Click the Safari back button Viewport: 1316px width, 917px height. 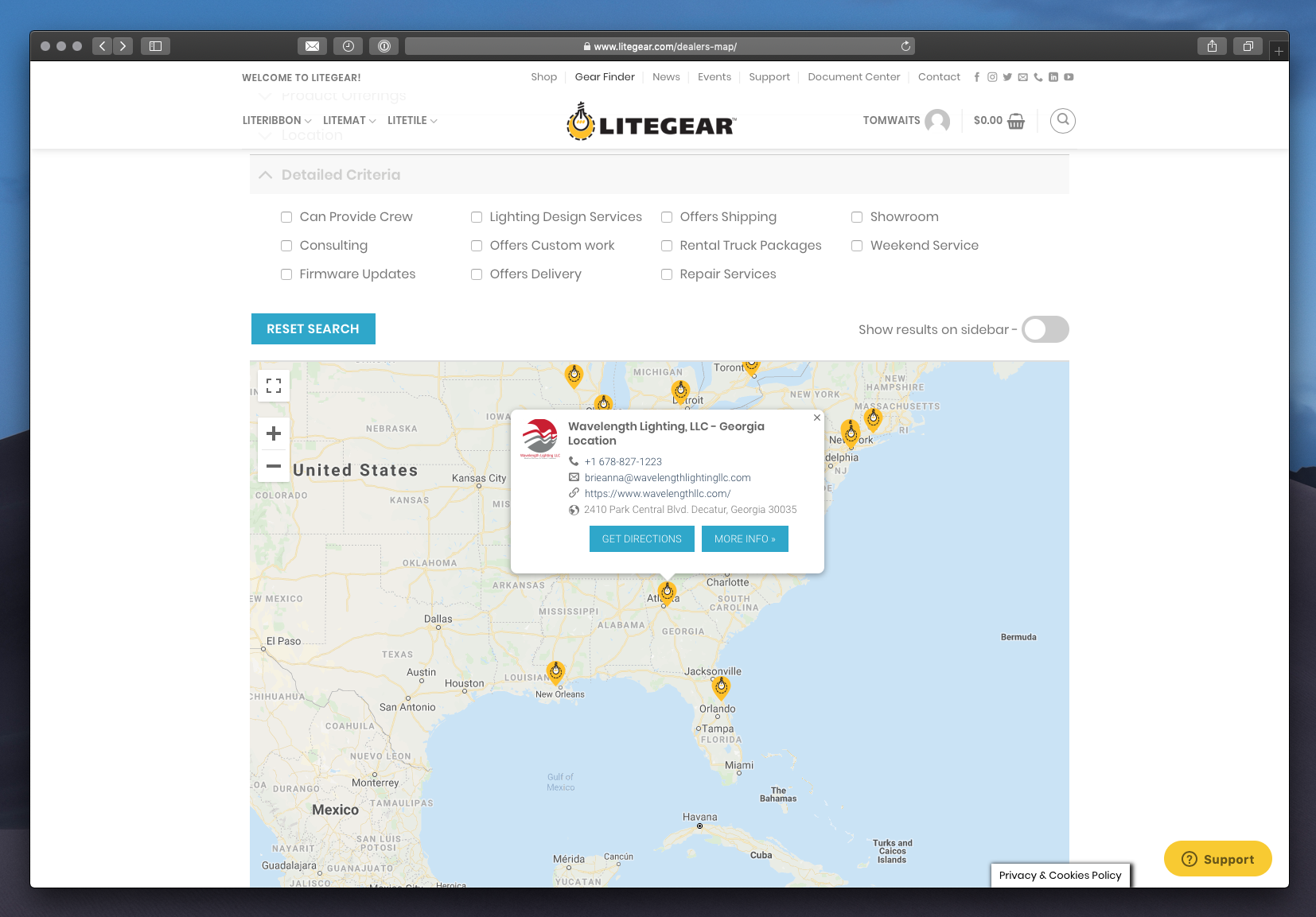point(102,46)
